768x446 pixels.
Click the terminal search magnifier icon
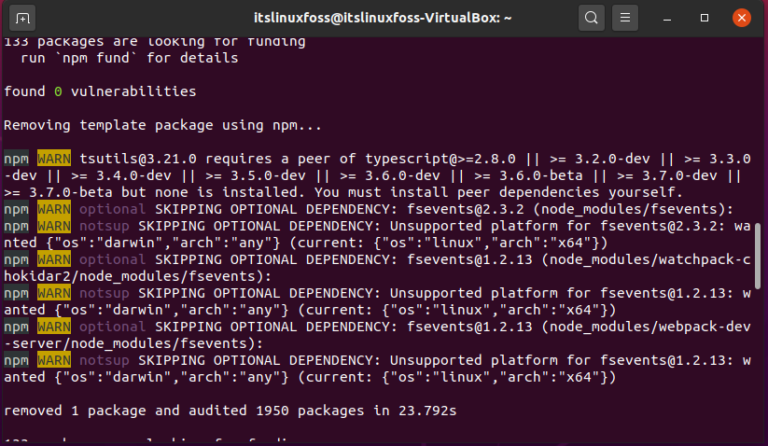591,17
